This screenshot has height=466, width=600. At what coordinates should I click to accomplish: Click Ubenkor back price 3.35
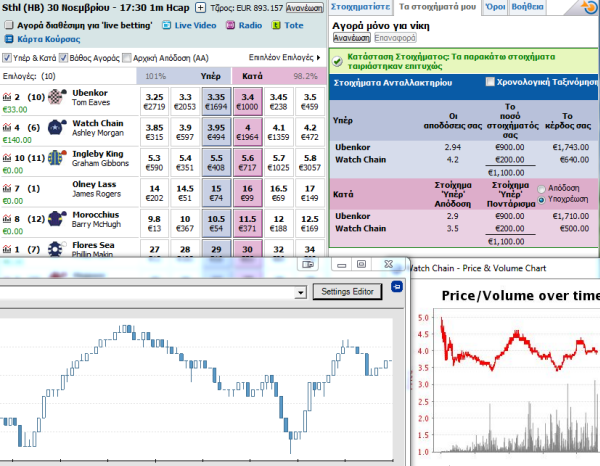216,100
